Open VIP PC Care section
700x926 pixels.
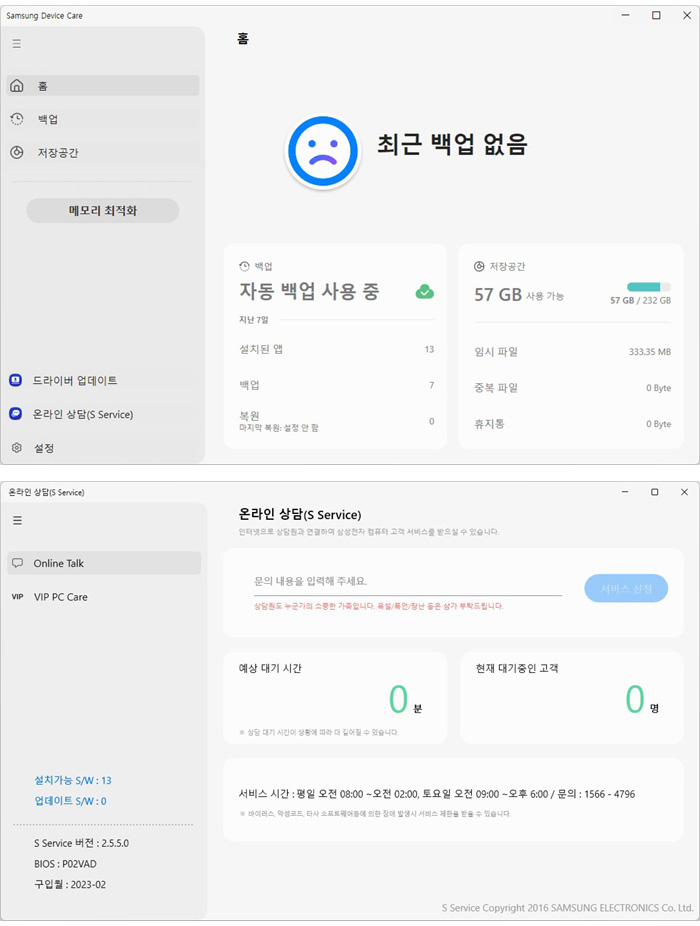tap(60, 597)
